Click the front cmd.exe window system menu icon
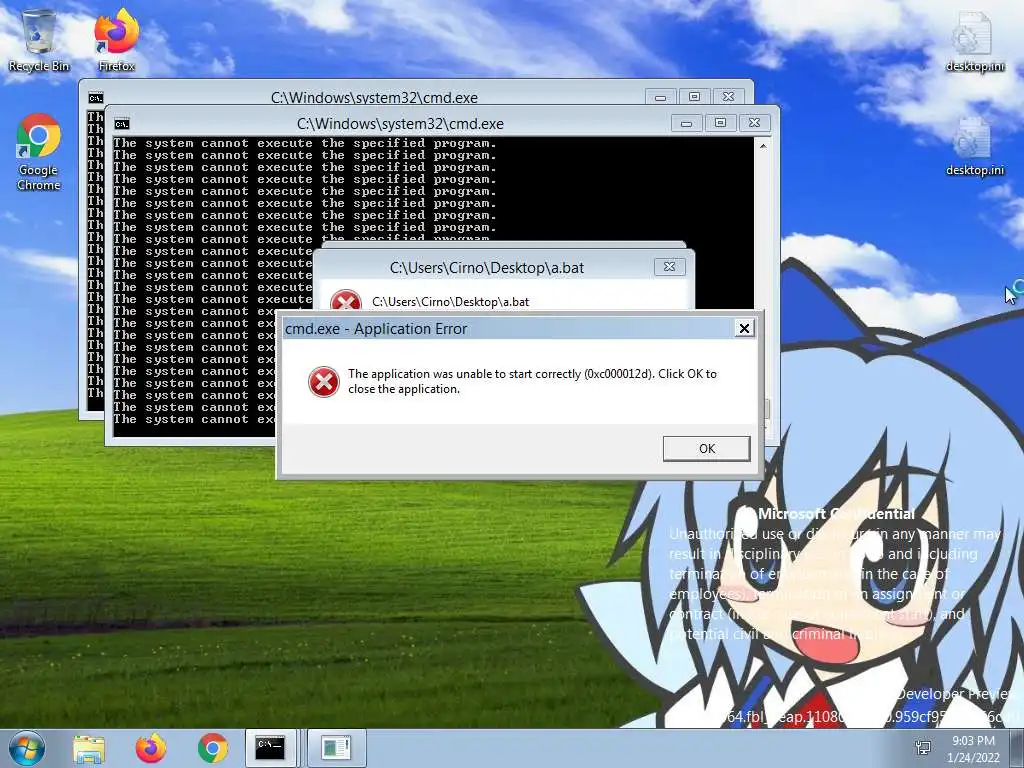This screenshot has width=1024, height=768. coord(122,124)
